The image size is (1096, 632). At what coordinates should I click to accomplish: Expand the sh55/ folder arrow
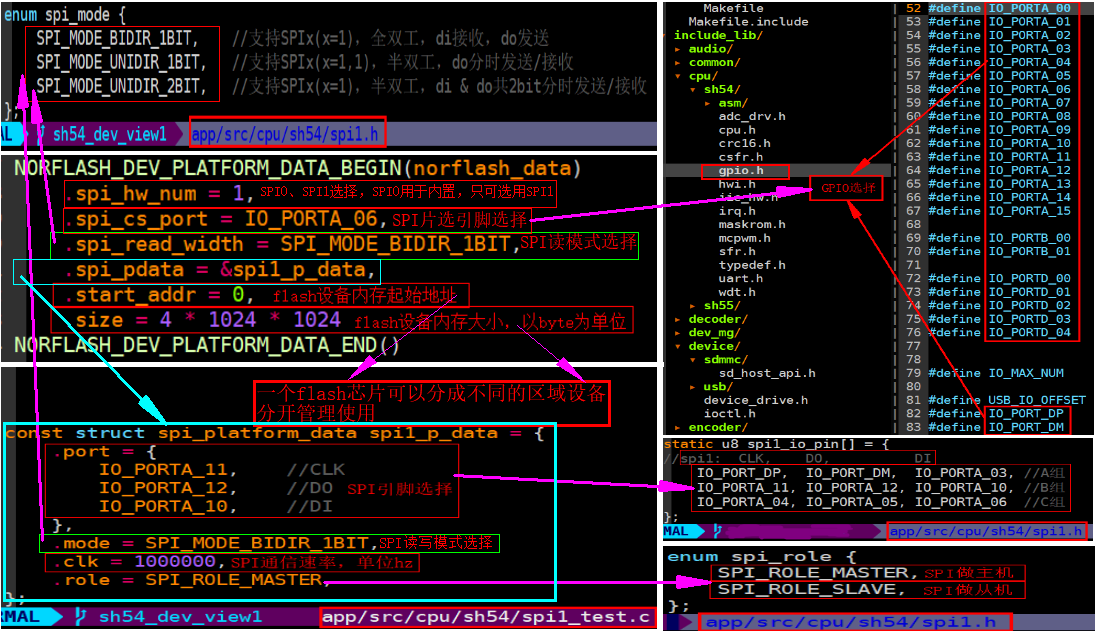pos(693,306)
